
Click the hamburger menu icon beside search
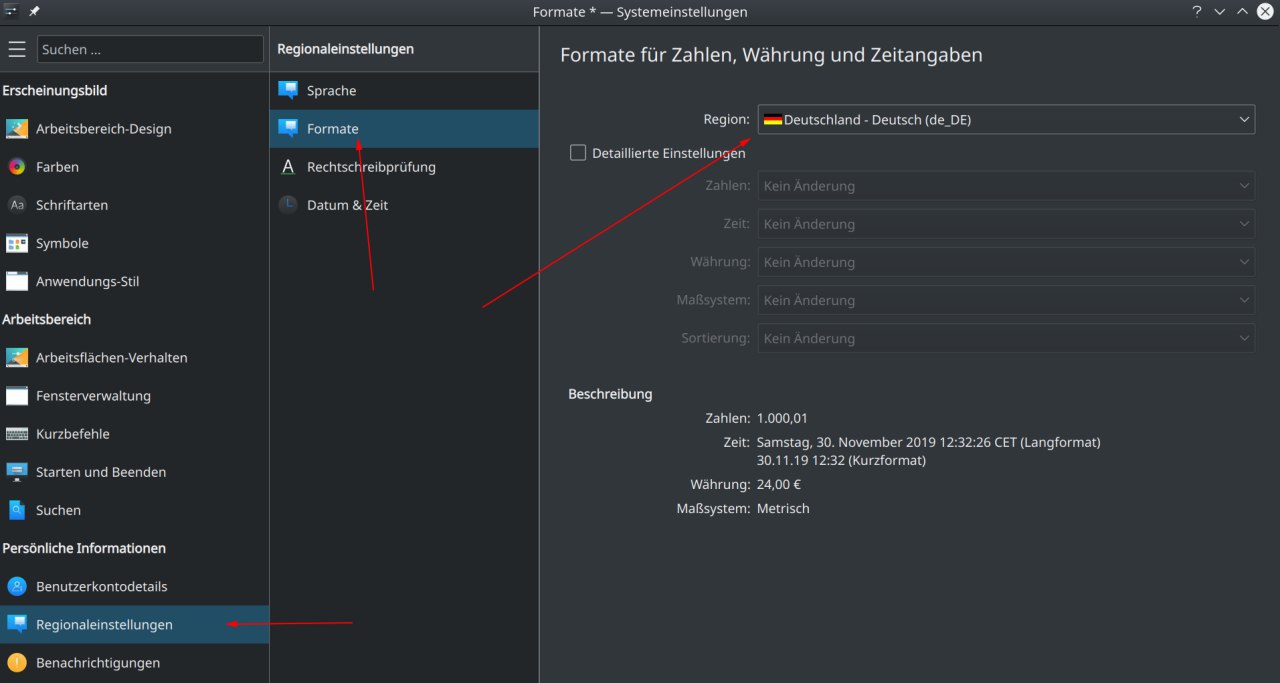[17, 49]
